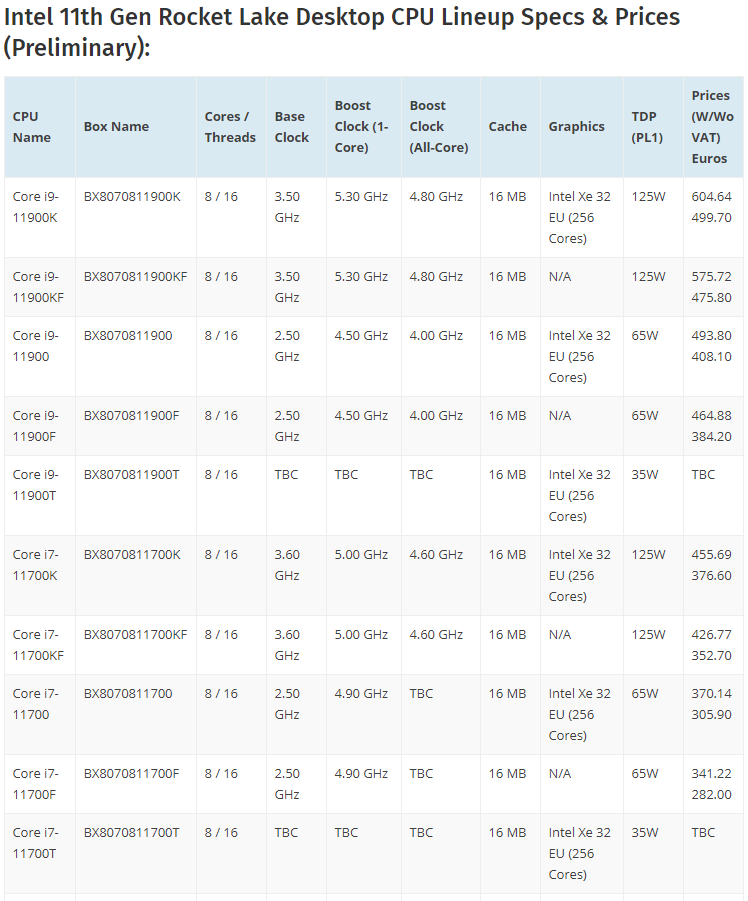Click the "Base Clock" column header
The height and width of the screenshot is (901, 748).
(x=292, y=127)
